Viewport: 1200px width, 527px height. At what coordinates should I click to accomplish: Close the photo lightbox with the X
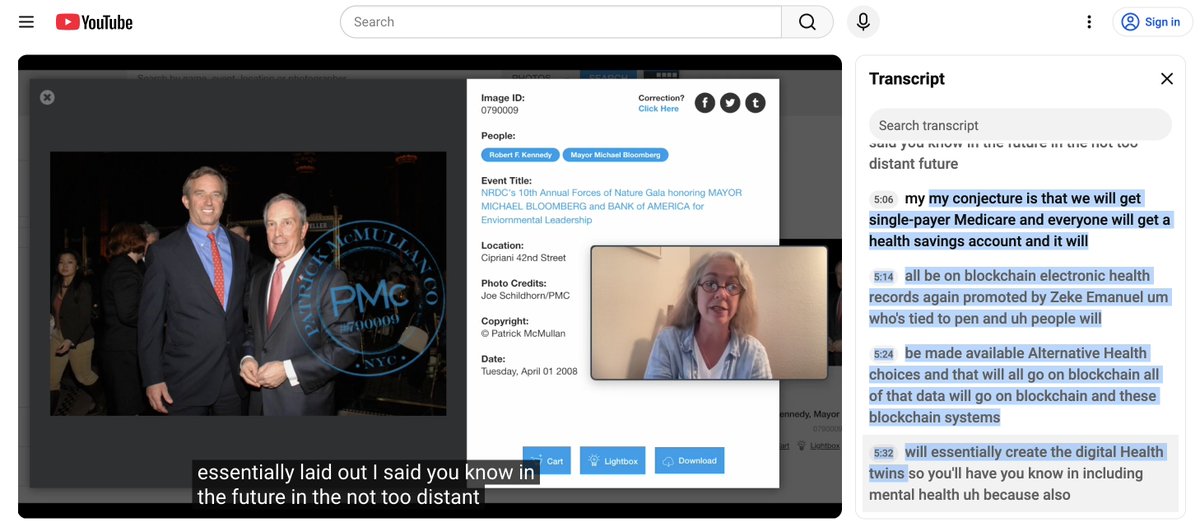click(x=47, y=97)
